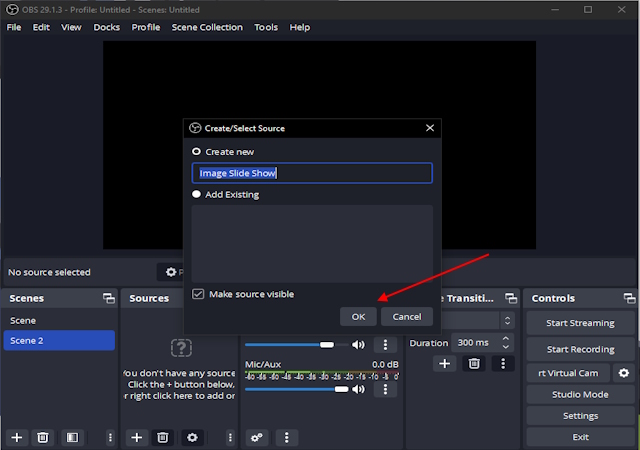This screenshot has height=450, width=640.
Task: Click the Duration 300 ms field
Action: click(x=482, y=343)
